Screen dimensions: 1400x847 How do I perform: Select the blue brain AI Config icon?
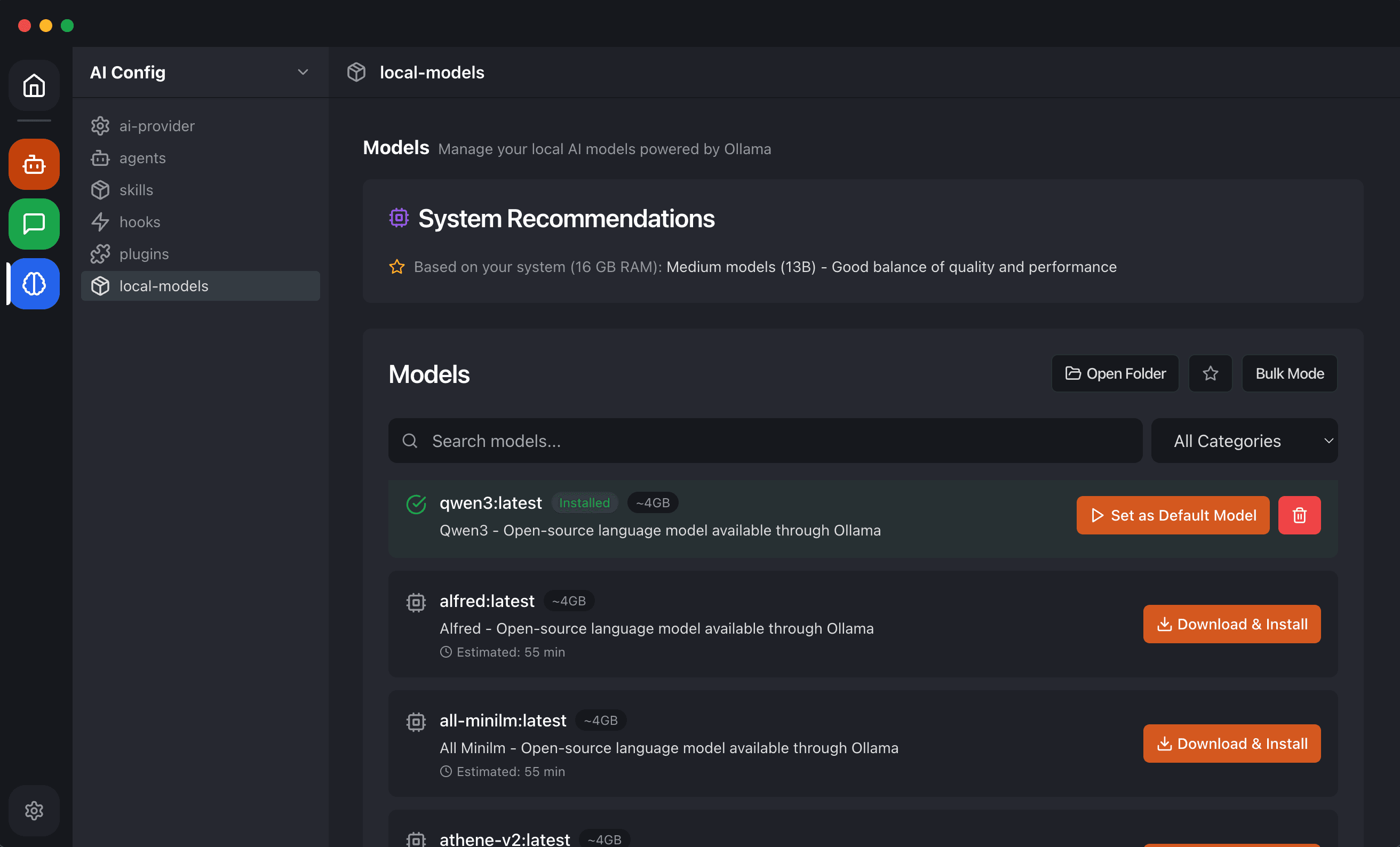(34, 284)
